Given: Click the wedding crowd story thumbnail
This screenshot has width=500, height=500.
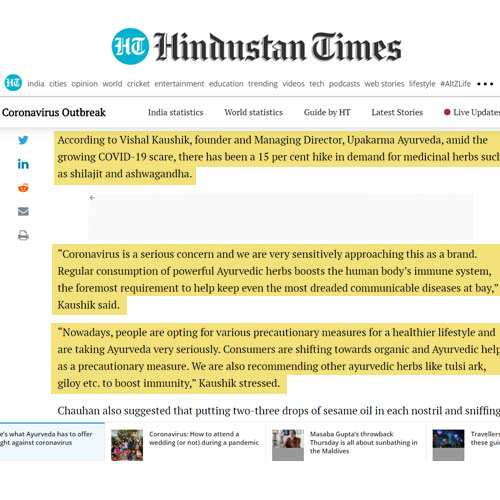Looking at the screenshot, I should [x=127, y=445].
